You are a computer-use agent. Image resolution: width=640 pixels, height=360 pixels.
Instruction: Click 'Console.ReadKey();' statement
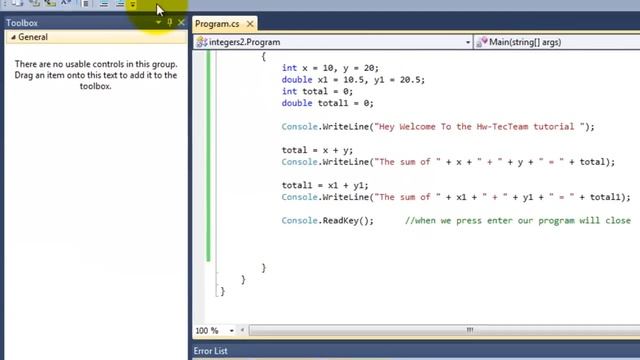327,221
